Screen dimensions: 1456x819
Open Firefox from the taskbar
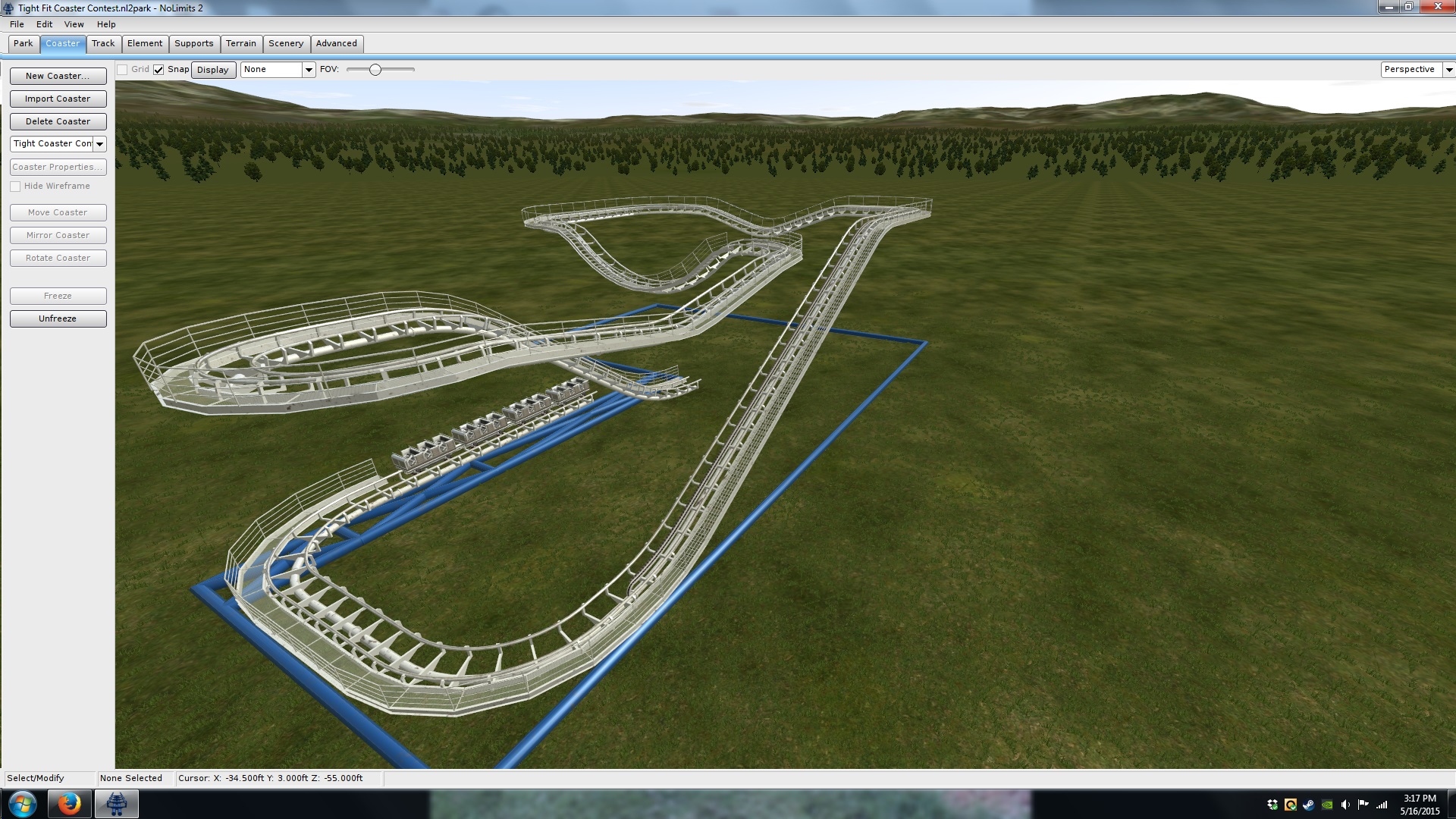pyautogui.click(x=69, y=804)
